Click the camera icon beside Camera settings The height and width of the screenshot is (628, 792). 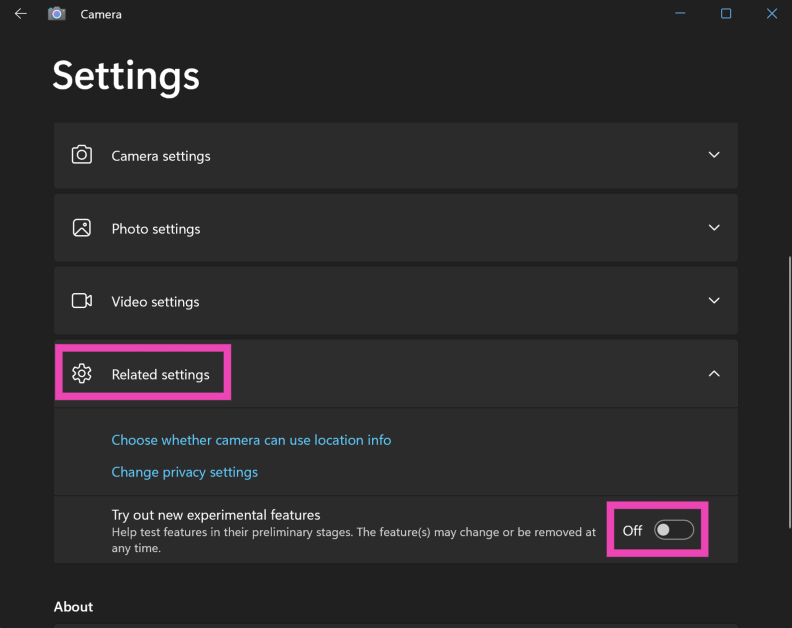[x=82, y=155]
